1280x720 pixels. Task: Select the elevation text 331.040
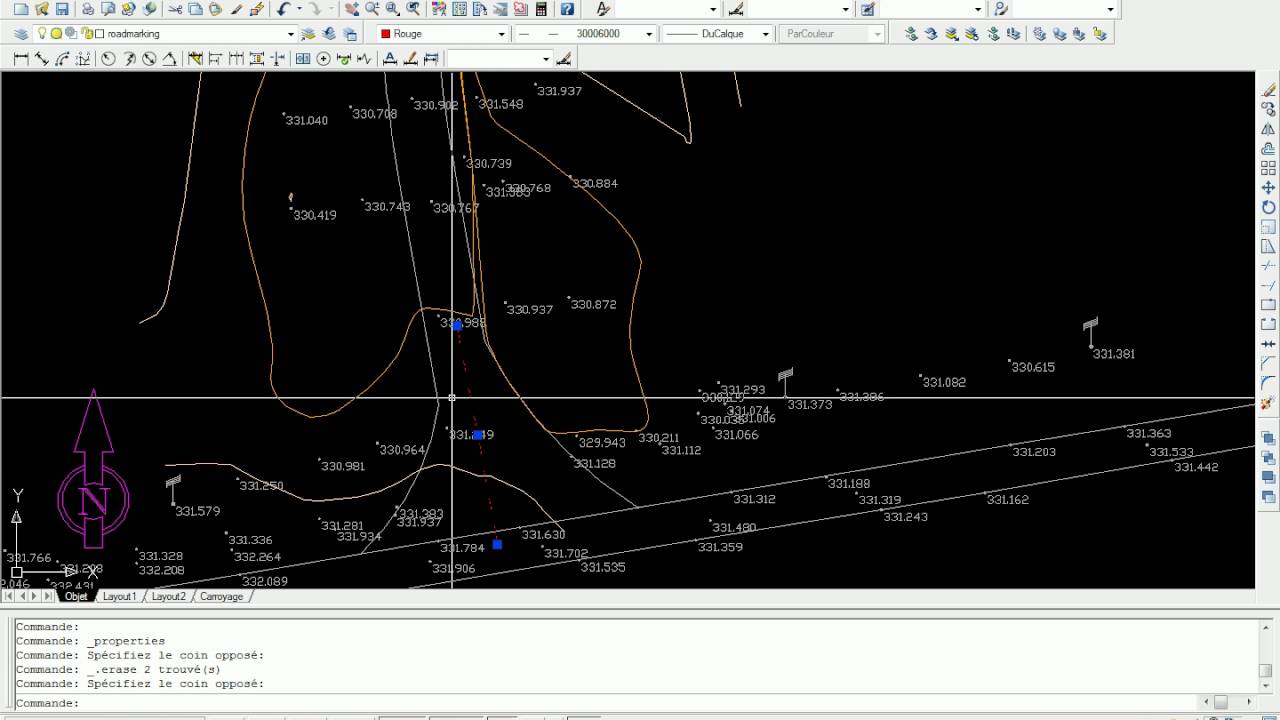[307, 120]
